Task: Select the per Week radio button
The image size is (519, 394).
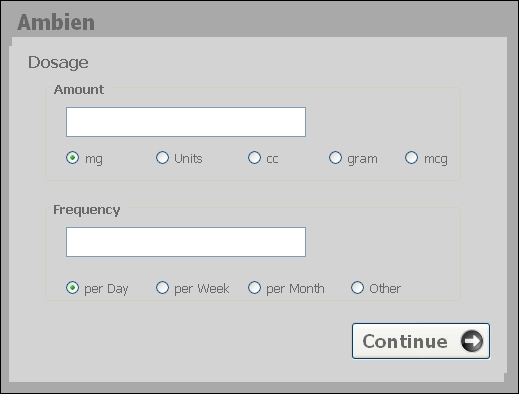Action: [162, 287]
